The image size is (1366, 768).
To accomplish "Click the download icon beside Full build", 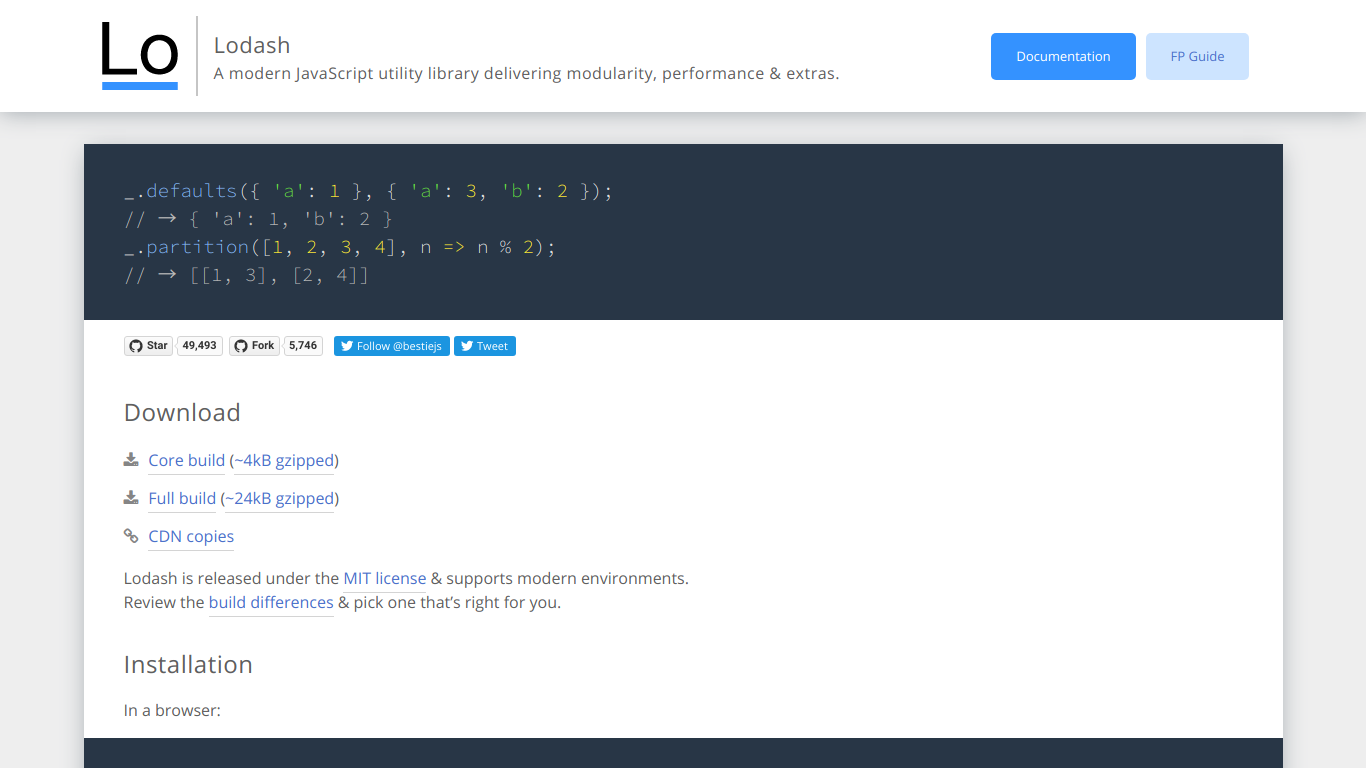I will tap(131, 498).
